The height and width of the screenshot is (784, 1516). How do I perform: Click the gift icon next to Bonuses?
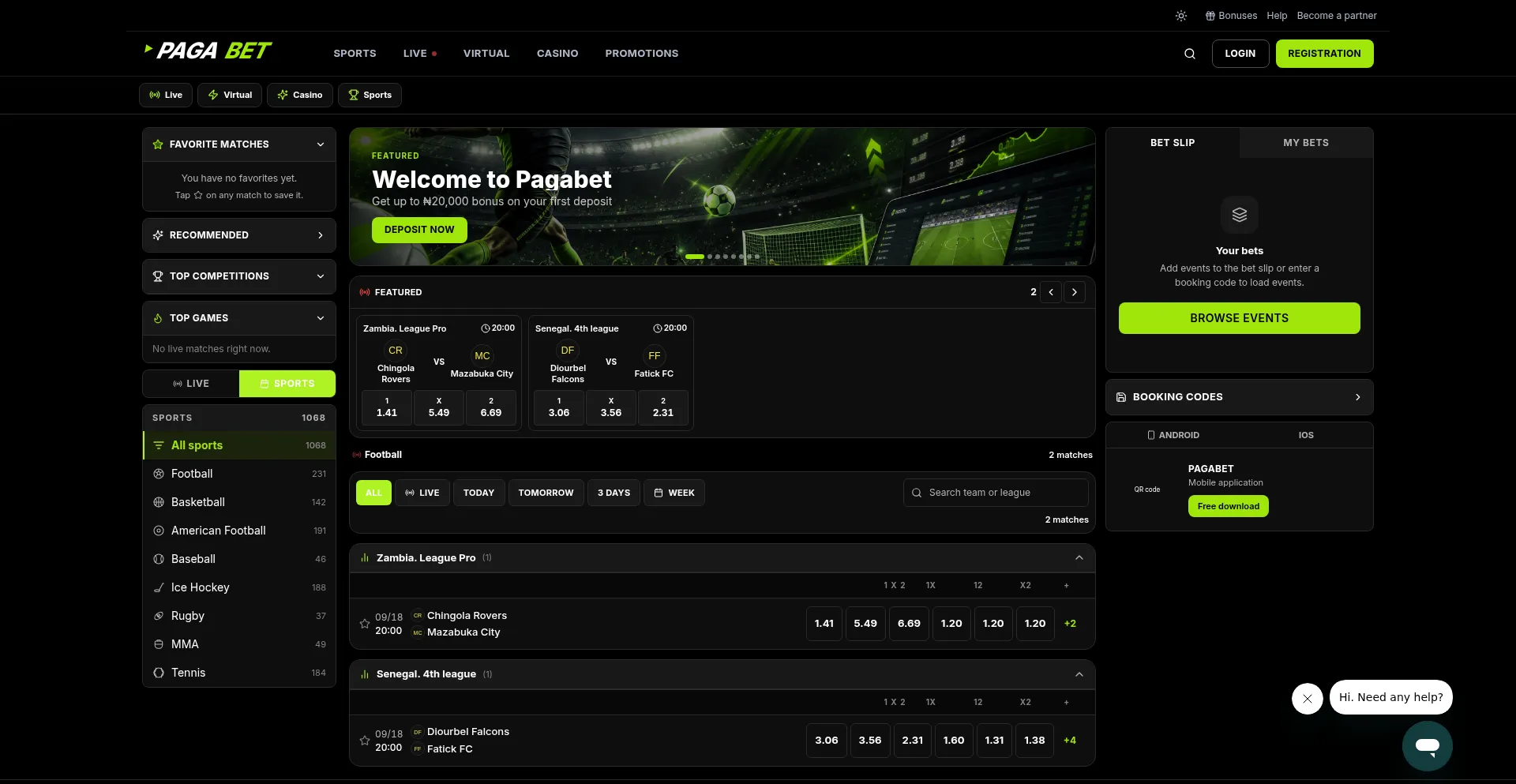1210,16
